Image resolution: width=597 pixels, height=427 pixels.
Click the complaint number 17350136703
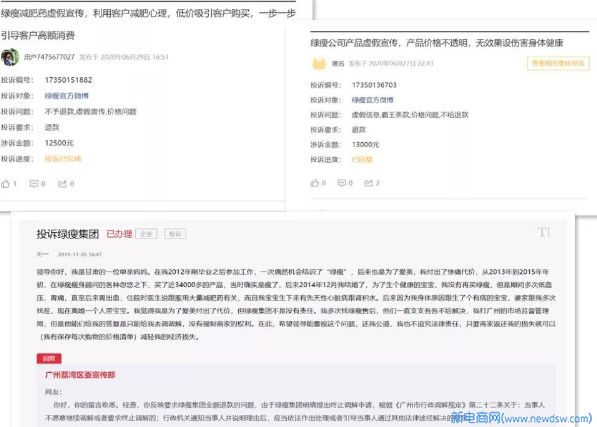click(374, 85)
